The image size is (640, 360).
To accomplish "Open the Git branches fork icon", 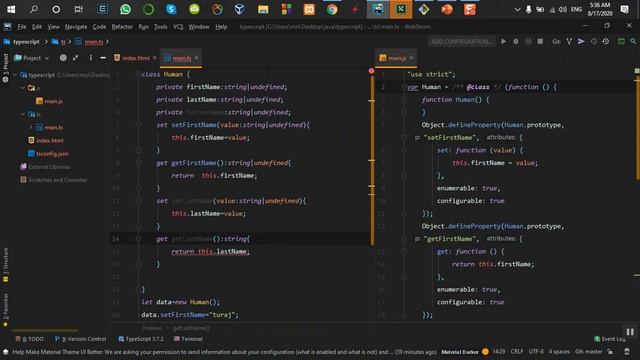I will tap(569, 42).
